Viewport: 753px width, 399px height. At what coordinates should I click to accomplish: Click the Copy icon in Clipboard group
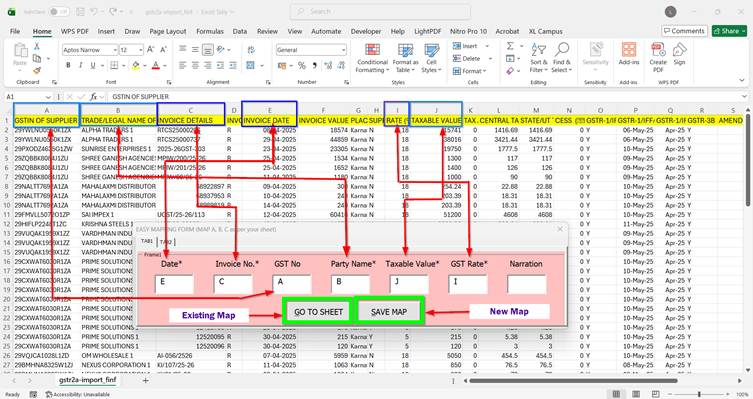point(36,58)
